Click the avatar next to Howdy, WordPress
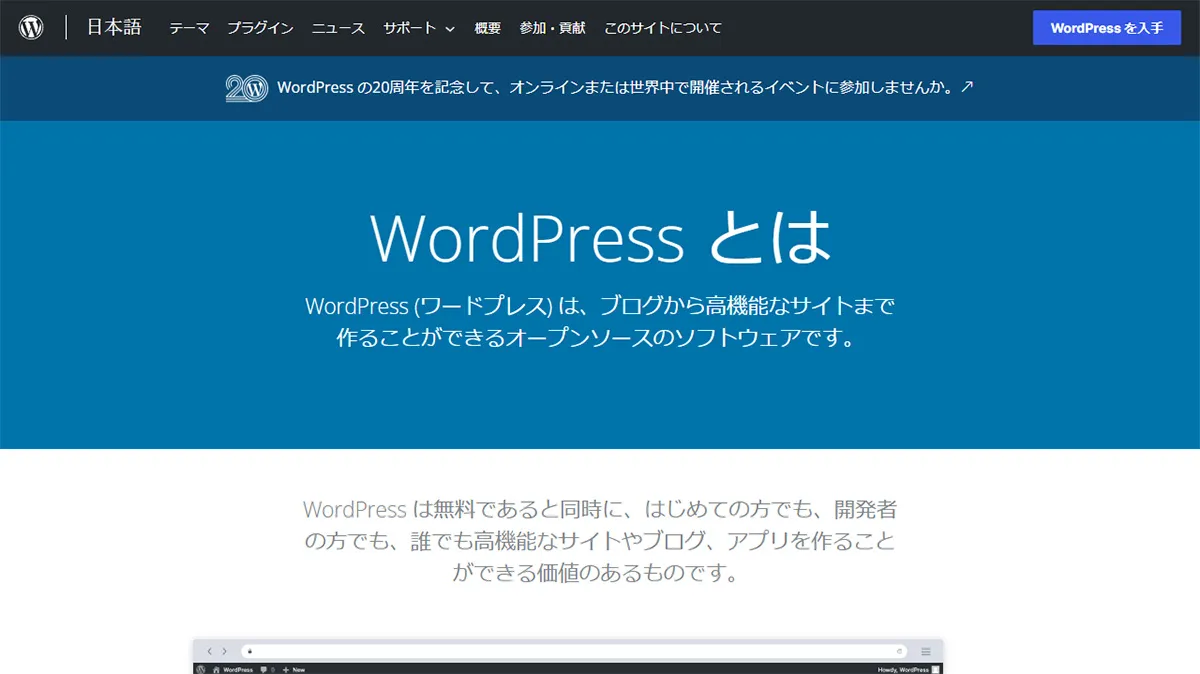This screenshot has height=674, width=1200. 934,669
